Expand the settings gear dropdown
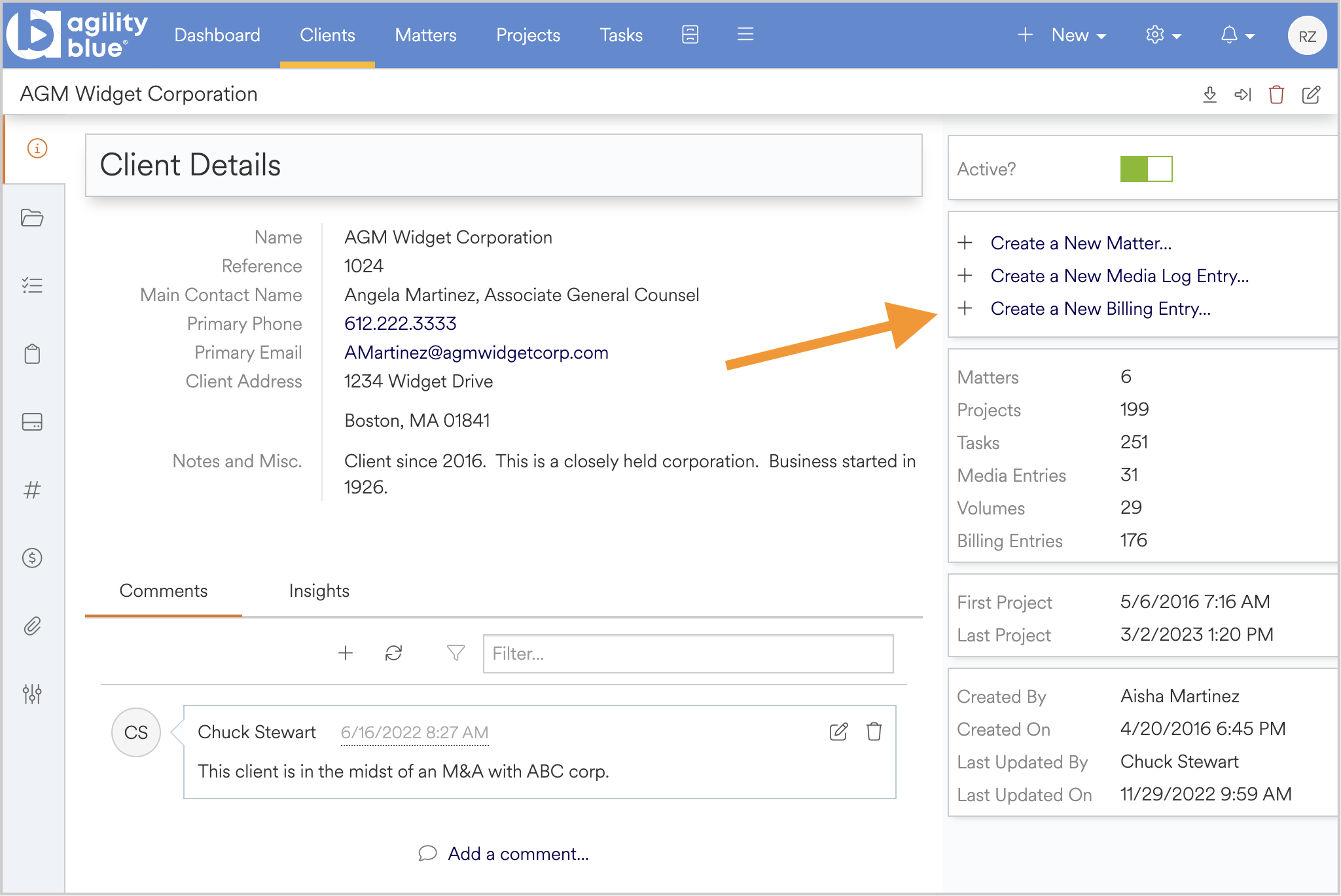1341x896 pixels. tap(1163, 35)
